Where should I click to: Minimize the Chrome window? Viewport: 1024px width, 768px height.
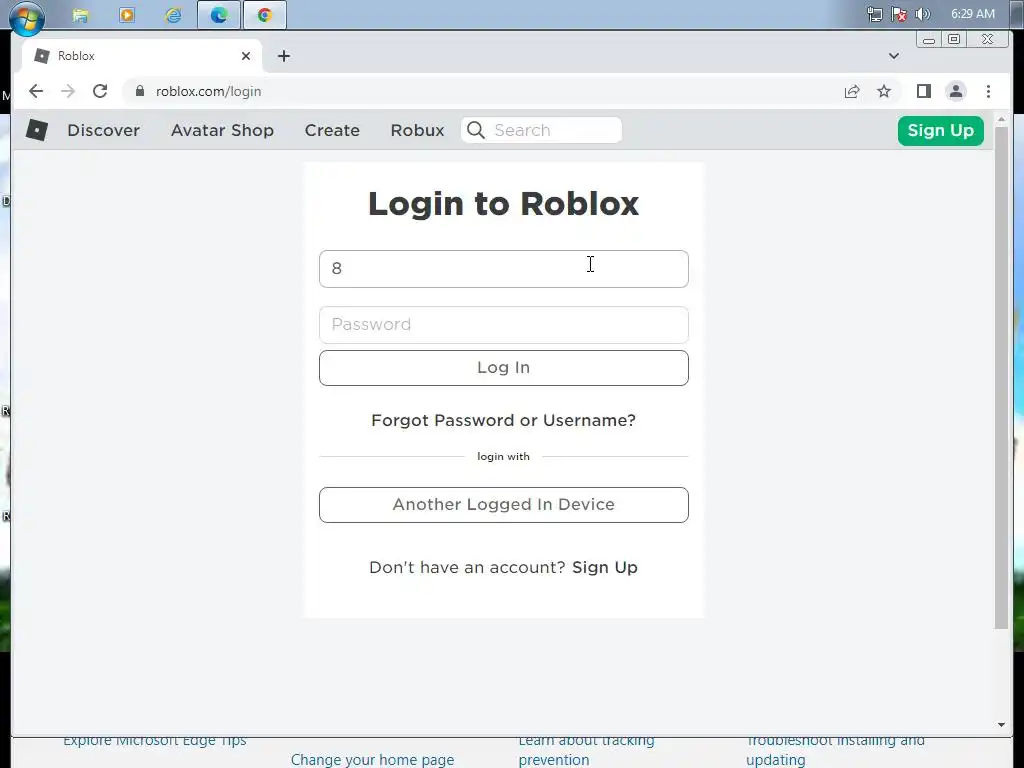(929, 40)
